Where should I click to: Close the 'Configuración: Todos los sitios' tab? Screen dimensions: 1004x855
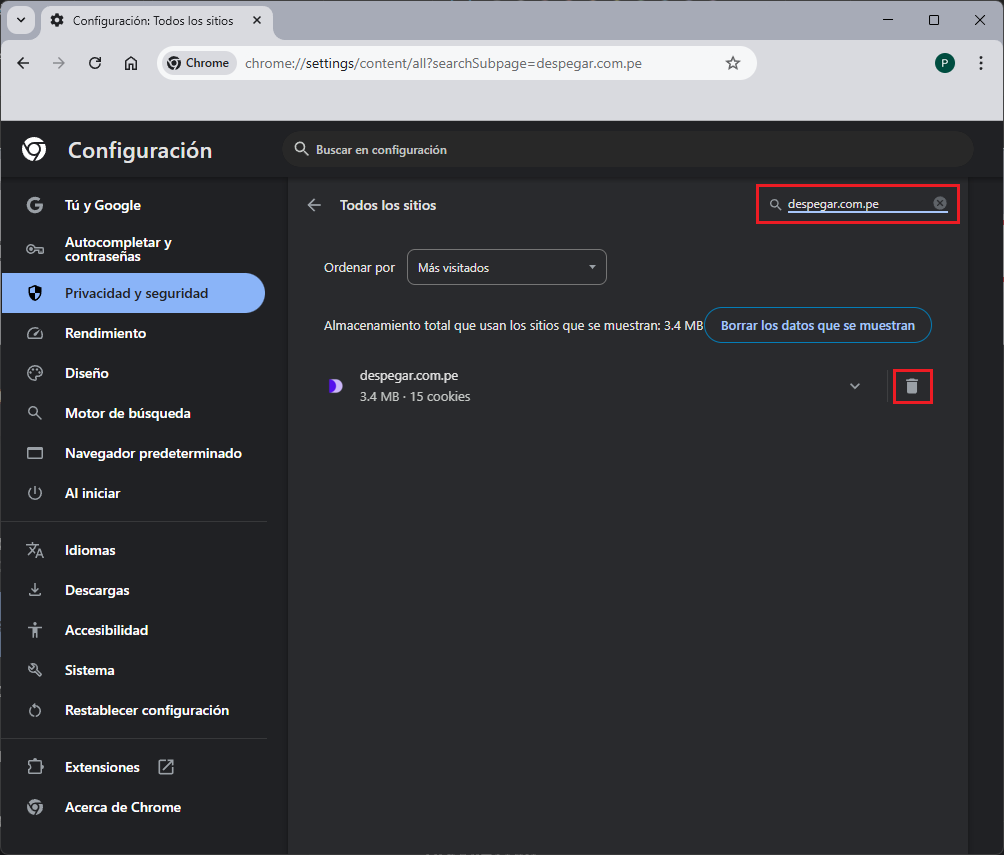257,20
